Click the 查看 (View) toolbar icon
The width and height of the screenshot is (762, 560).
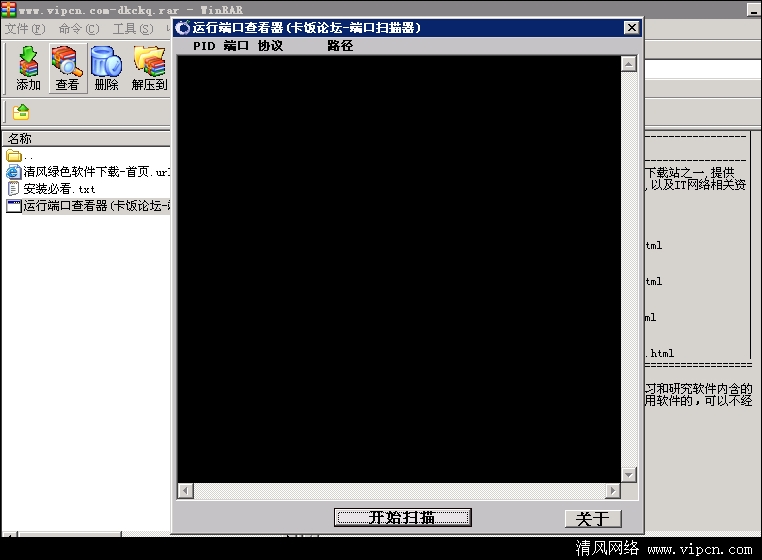[67, 68]
